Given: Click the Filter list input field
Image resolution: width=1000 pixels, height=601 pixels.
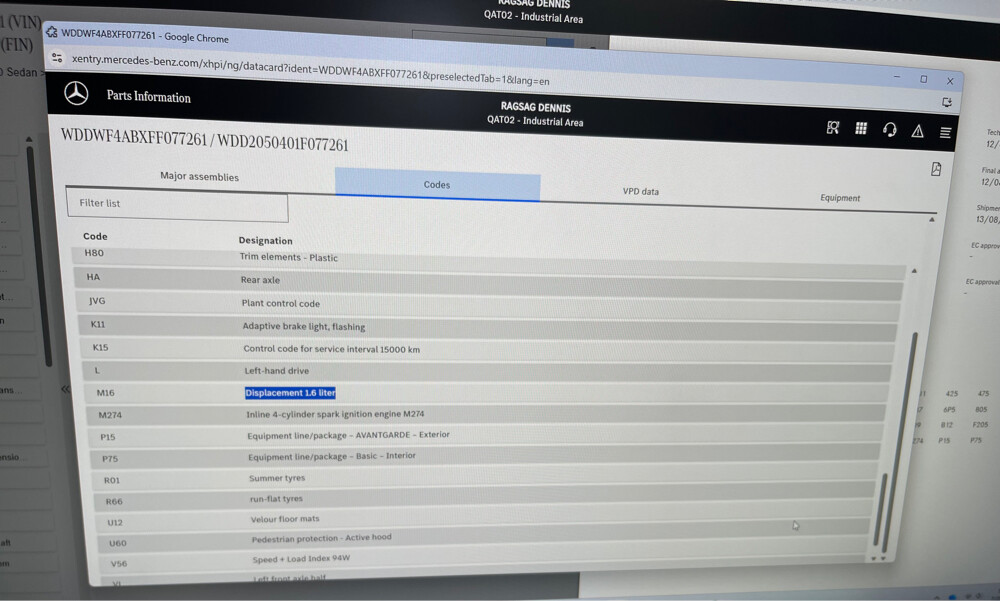Looking at the screenshot, I should pos(177,204).
